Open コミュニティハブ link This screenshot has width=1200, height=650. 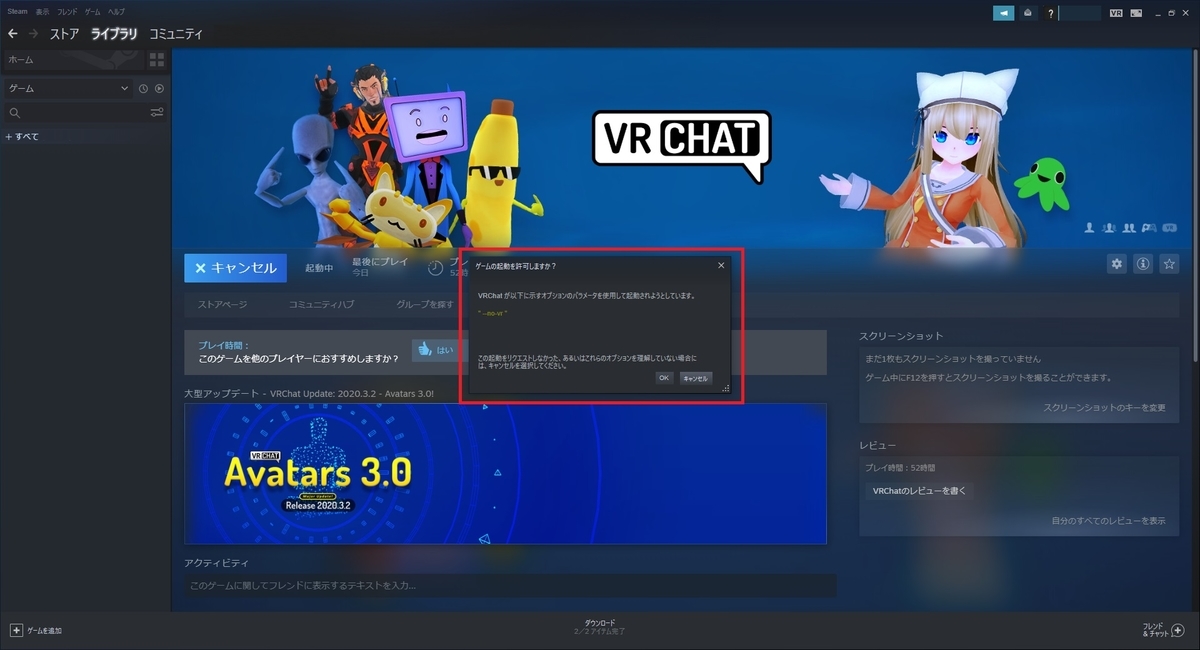click(321, 304)
